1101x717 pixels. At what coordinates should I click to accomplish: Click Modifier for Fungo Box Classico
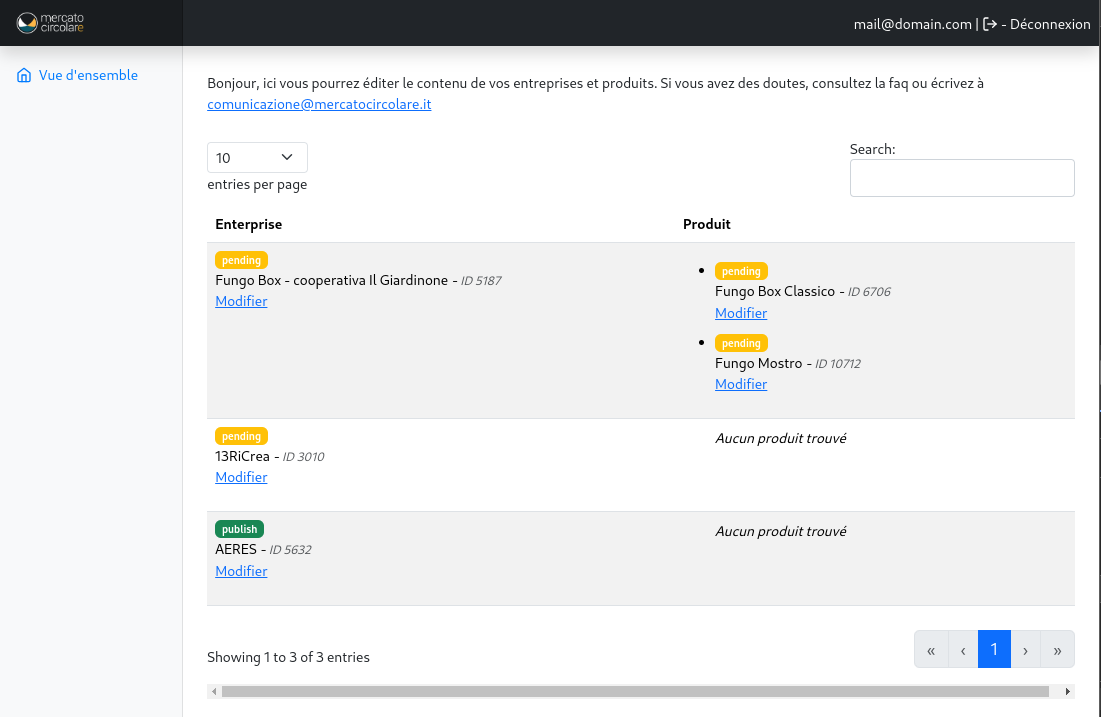[741, 313]
